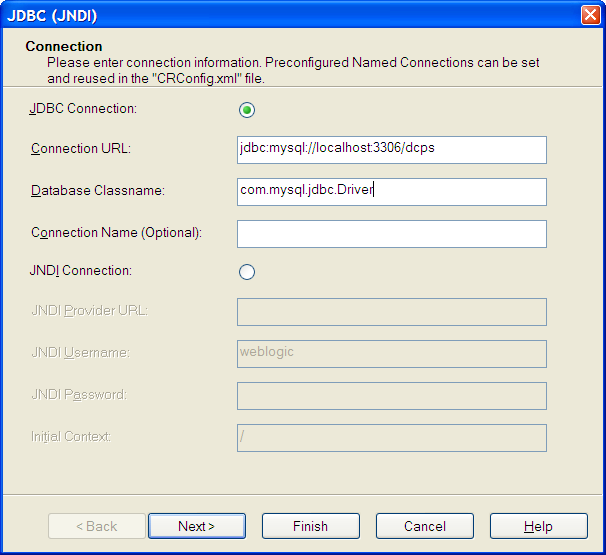Click the "JNDI Password:" label
606x555 pixels.
point(79,395)
